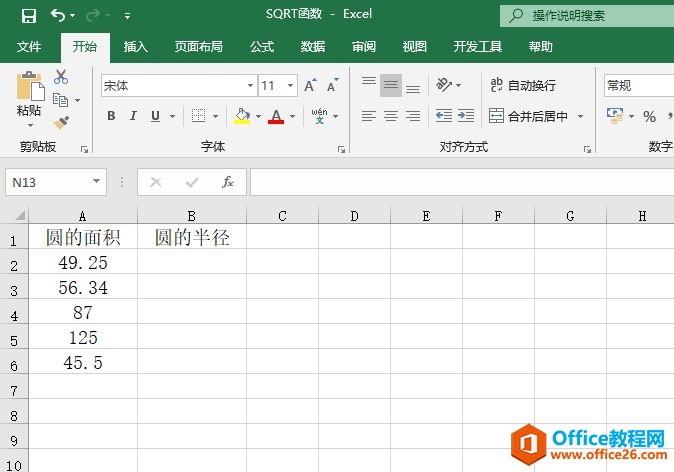The height and width of the screenshot is (472, 674).
Task: Apply red font color A
Action: pos(276,116)
